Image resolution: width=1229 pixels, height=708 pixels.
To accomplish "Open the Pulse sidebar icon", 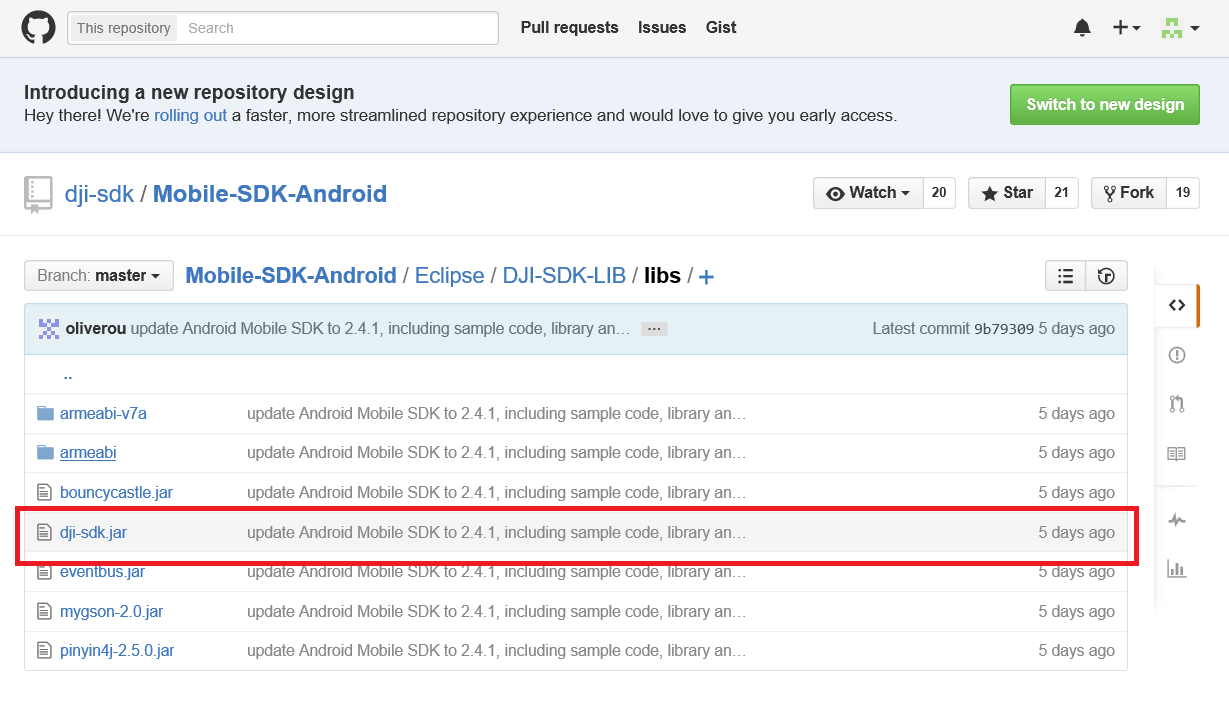I will point(1177,520).
